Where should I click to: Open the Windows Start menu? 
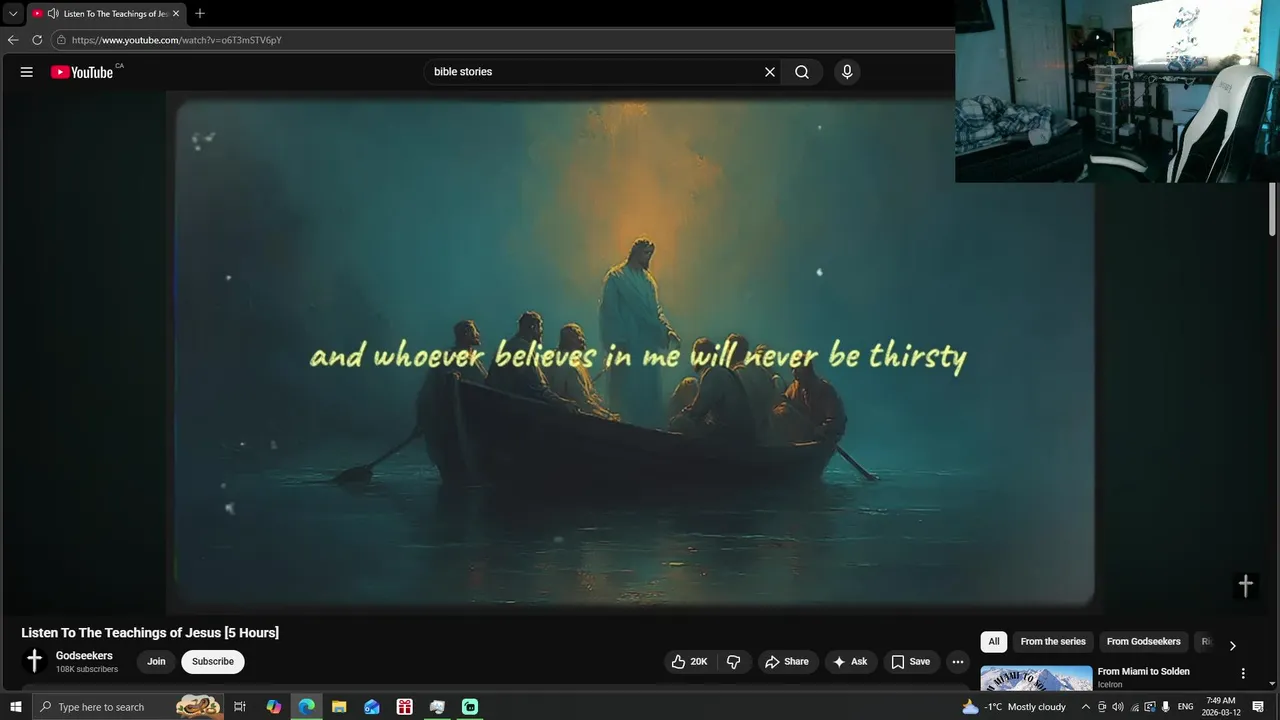[x=16, y=707]
